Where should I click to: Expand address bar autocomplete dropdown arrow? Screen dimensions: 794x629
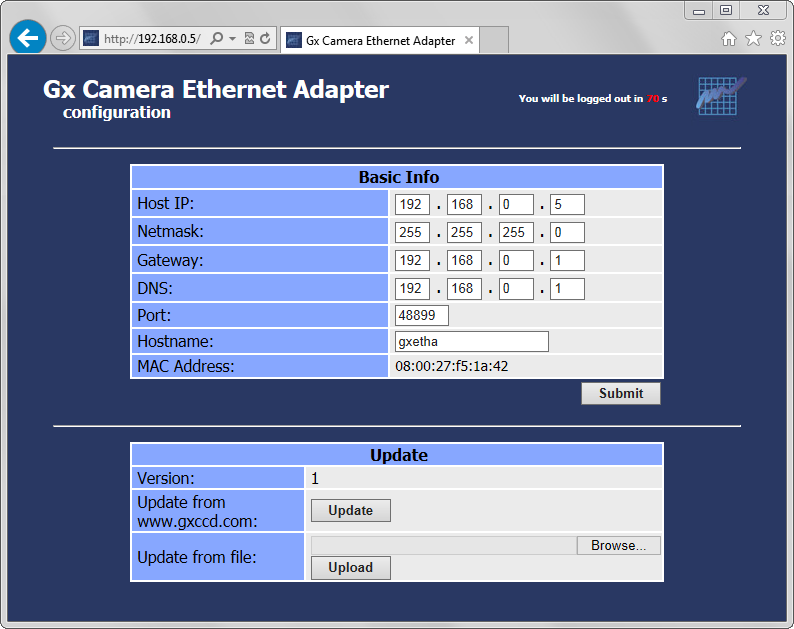tap(232, 39)
